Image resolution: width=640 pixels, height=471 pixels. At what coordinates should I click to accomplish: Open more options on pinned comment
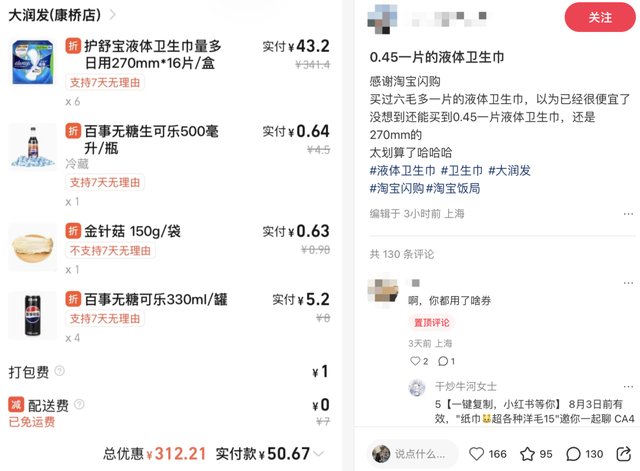click(x=628, y=283)
